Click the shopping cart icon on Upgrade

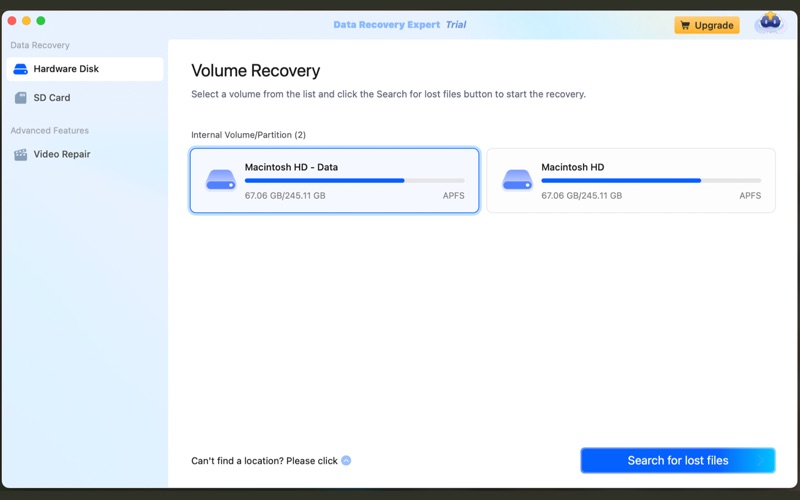point(685,25)
